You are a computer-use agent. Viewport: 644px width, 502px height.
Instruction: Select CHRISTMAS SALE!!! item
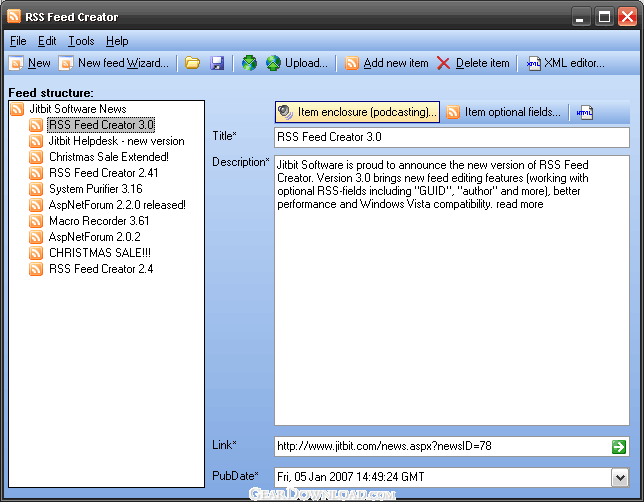click(100, 253)
